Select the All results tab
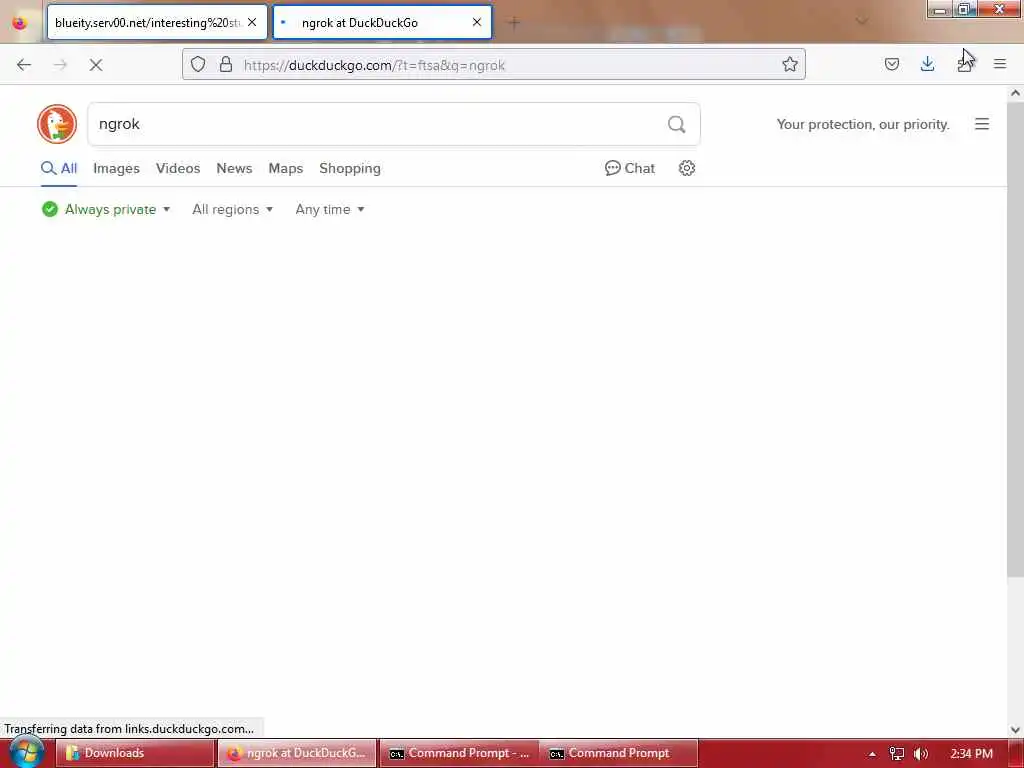 (59, 168)
